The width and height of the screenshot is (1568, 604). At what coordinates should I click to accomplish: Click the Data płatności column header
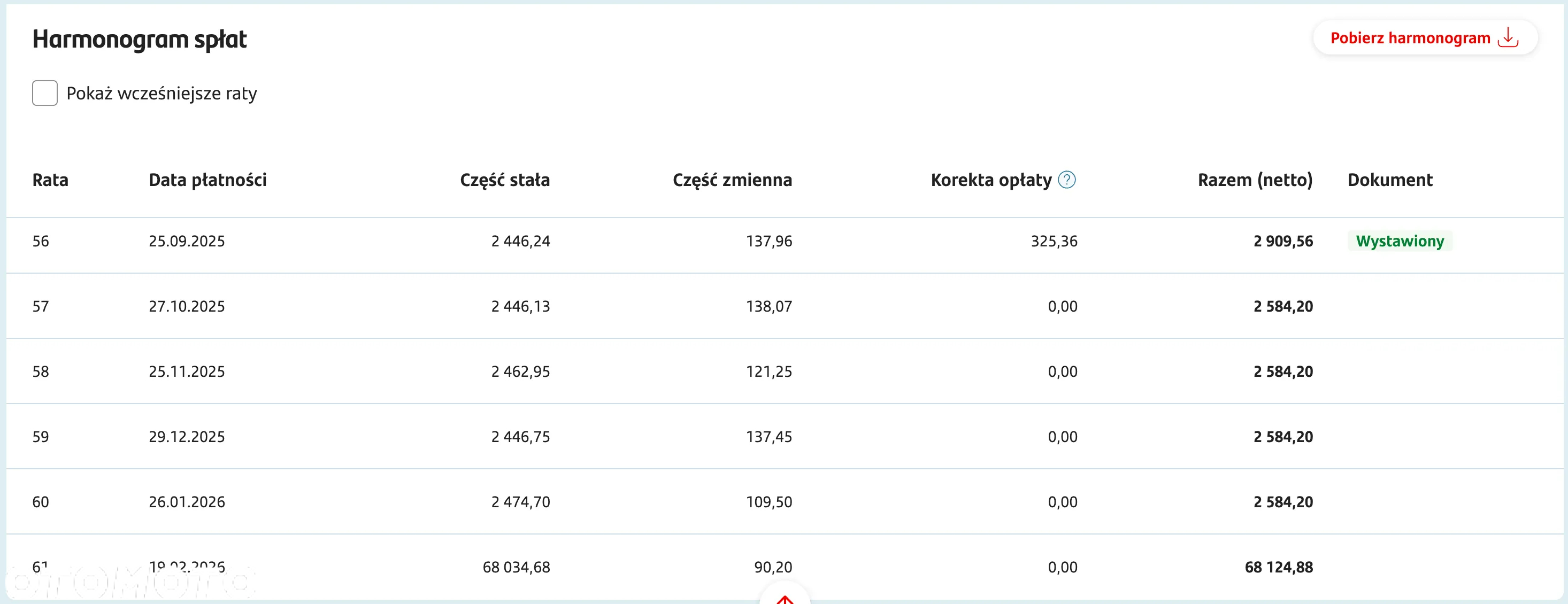(207, 180)
